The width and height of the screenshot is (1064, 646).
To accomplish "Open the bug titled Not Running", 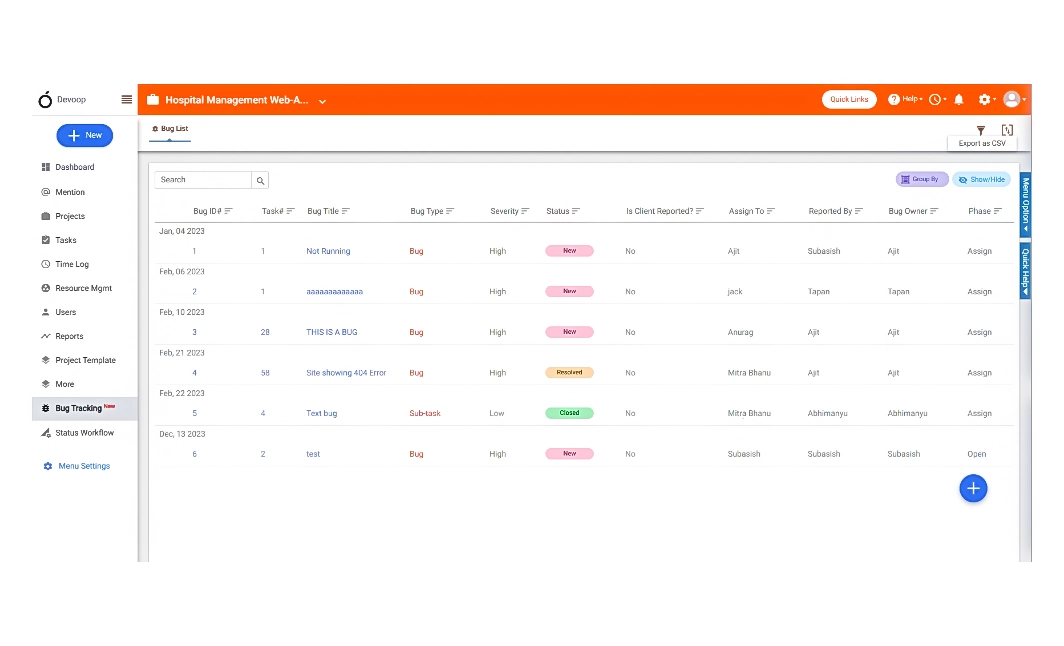I will (x=328, y=251).
